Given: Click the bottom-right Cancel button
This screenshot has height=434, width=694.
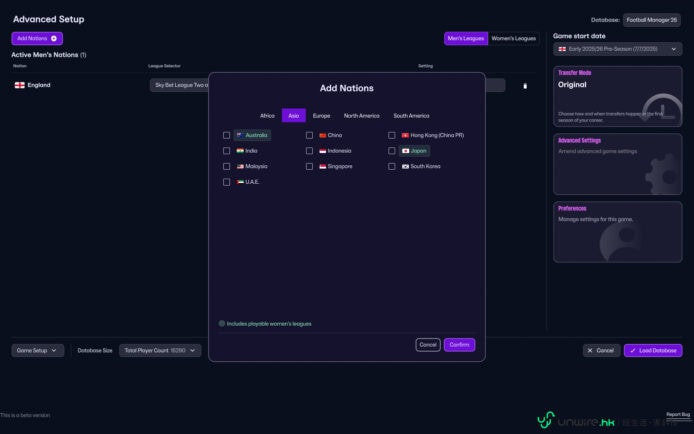Looking at the screenshot, I should tap(601, 350).
